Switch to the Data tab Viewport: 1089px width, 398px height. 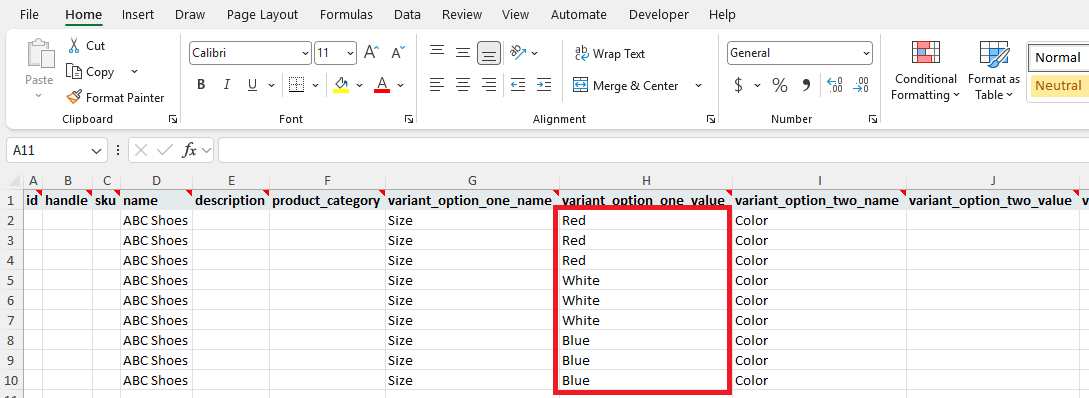[x=407, y=15]
